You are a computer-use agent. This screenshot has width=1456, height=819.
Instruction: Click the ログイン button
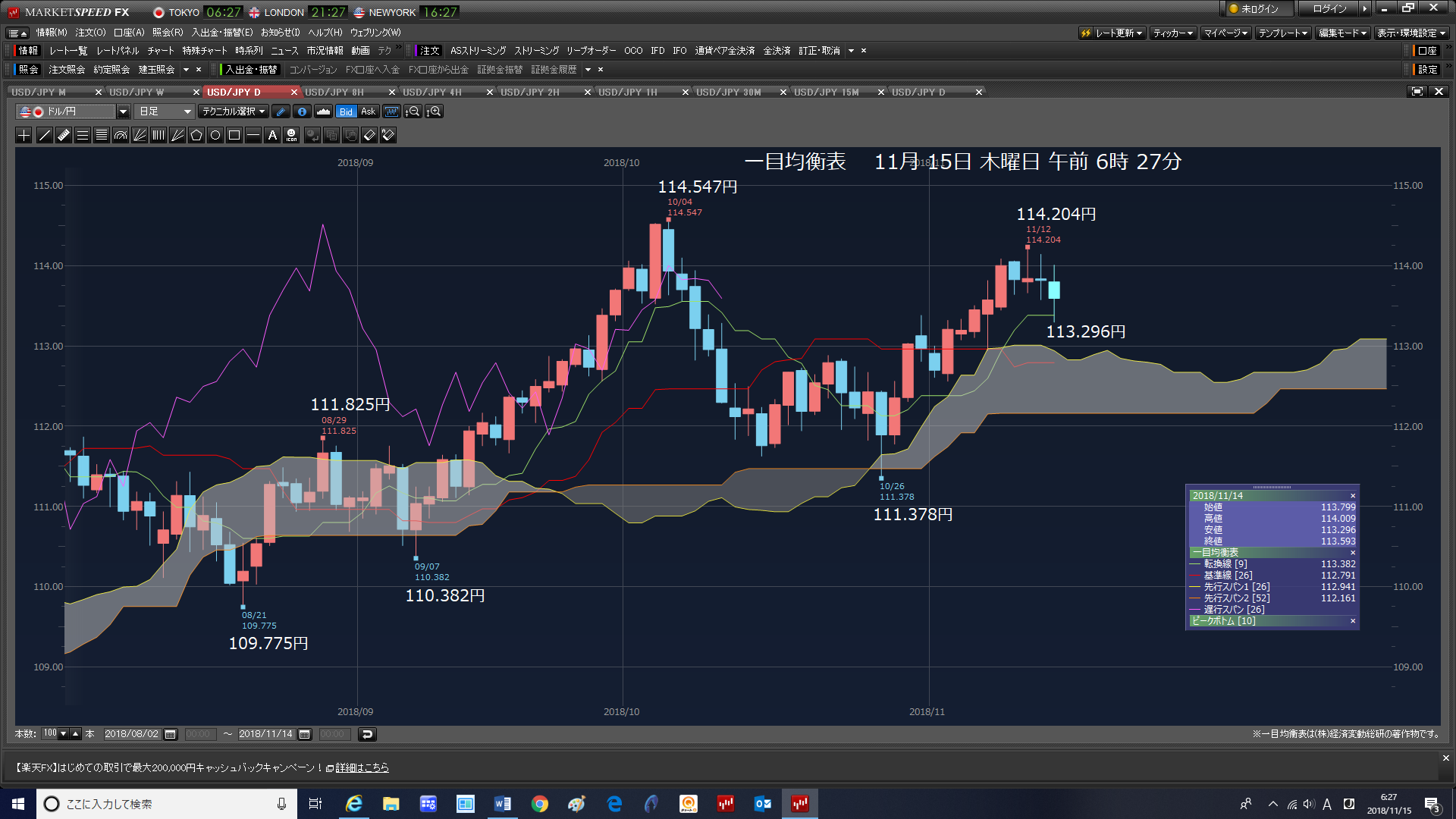point(1329,9)
